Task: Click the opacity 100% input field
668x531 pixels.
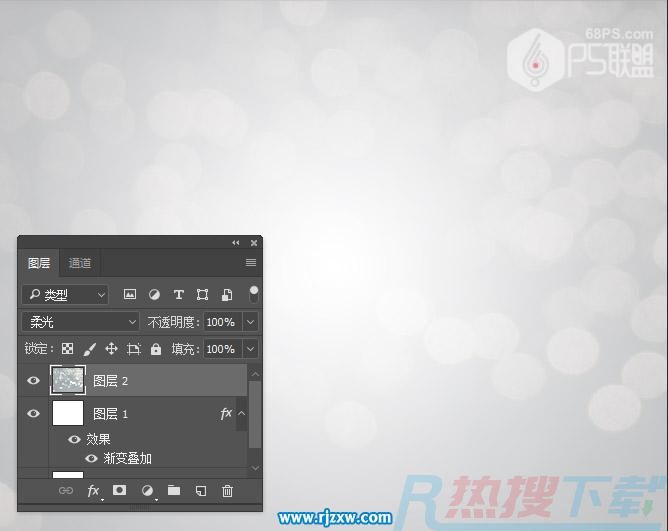Action: click(223, 322)
